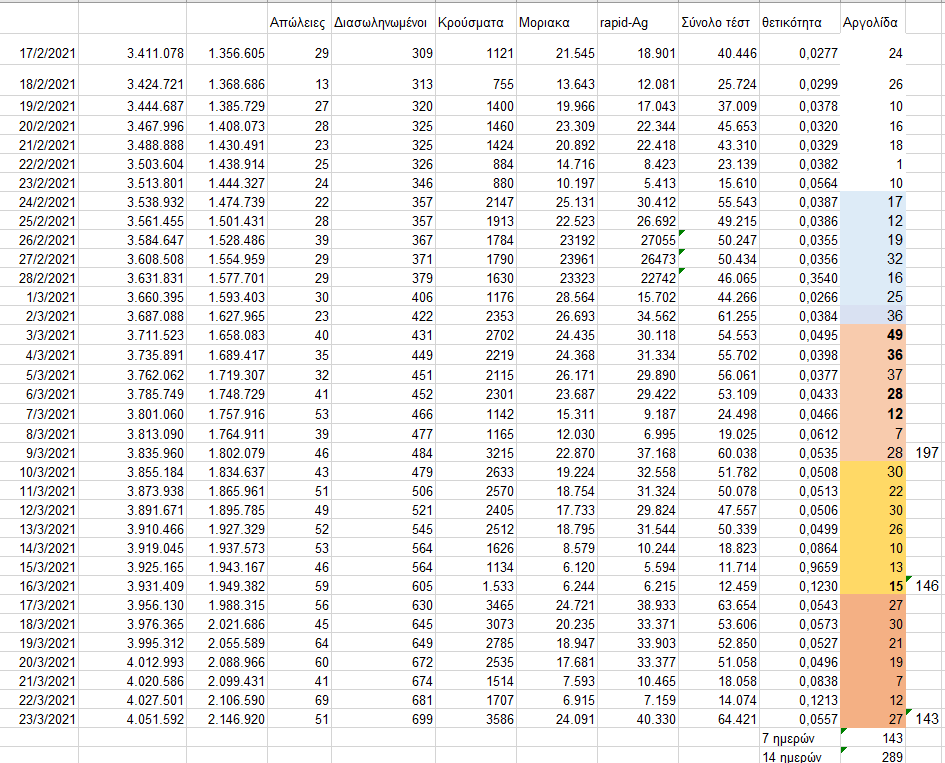Click the Αργολίδα header cell
The height and width of the screenshot is (763, 945).
(871, 22)
